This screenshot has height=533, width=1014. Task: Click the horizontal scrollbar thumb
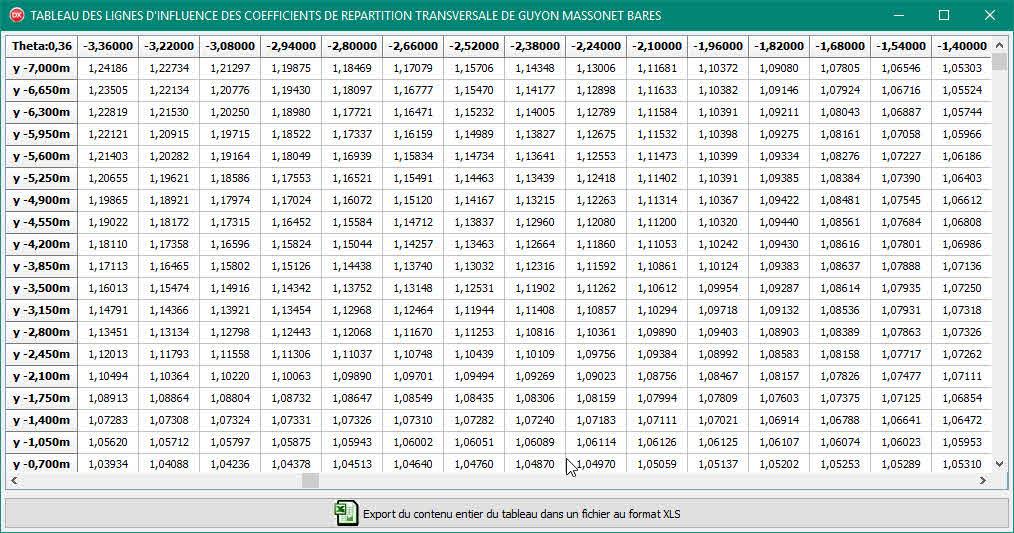(x=310, y=481)
